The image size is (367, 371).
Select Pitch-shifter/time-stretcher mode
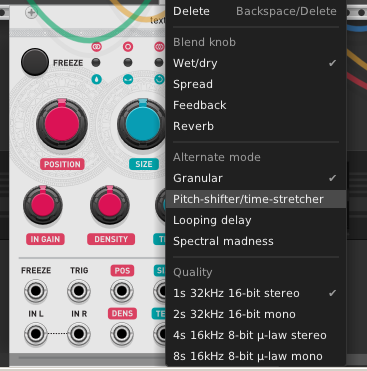(x=256, y=199)
